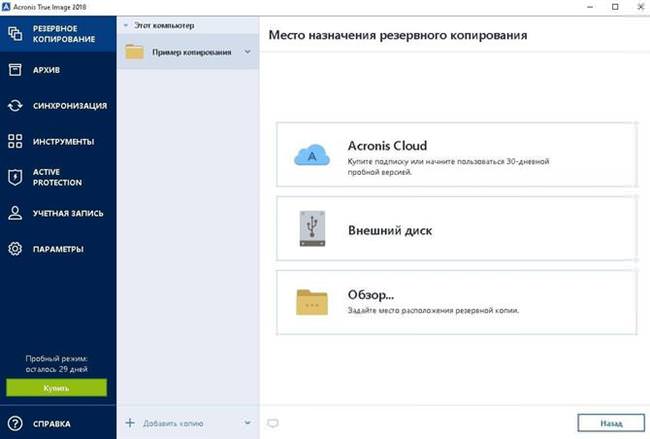The width and height of the screenshot is (650, 439).
Task: Click the Settings gear icon
Action: 15,249
